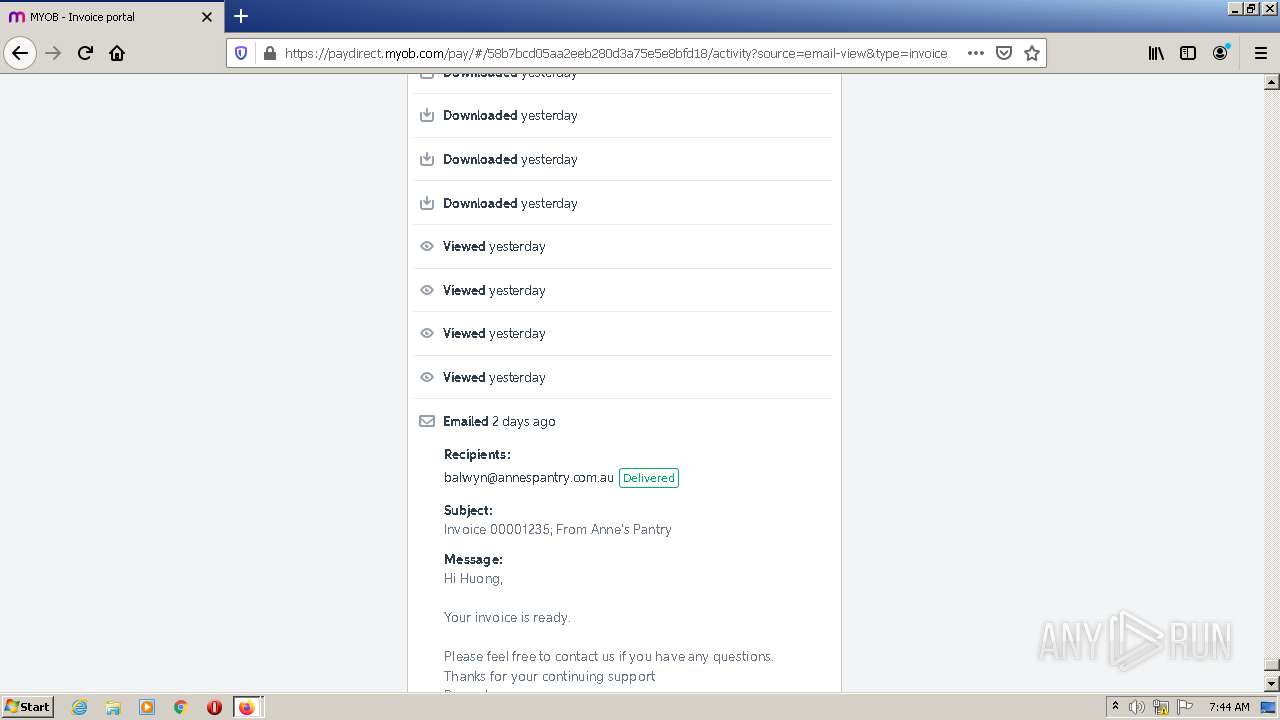Launch Opera from taskbar

tap(214, 707)
